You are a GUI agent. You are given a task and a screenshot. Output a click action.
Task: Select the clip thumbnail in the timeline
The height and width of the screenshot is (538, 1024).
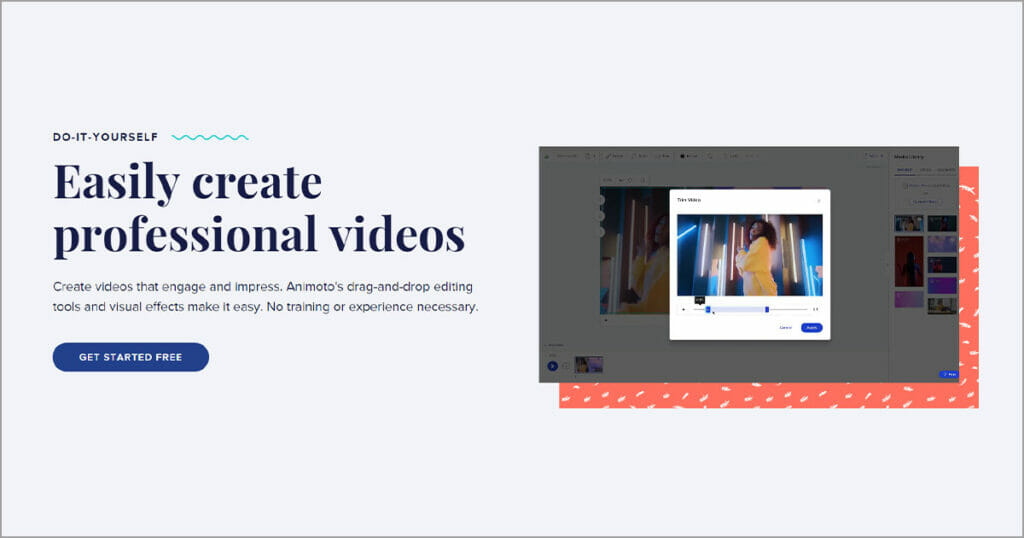coord(588,364)
